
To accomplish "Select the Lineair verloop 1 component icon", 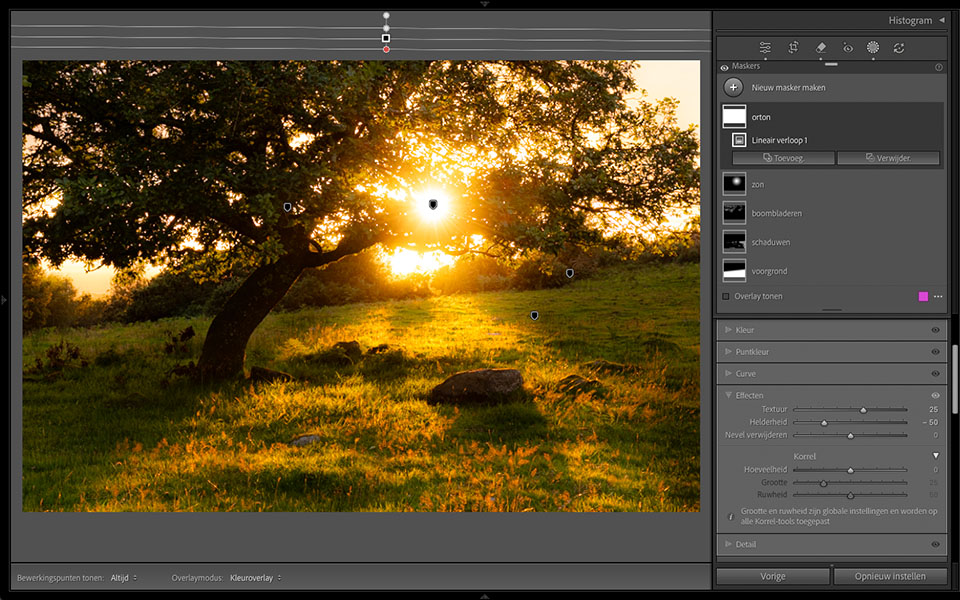I will click(739, 140).
